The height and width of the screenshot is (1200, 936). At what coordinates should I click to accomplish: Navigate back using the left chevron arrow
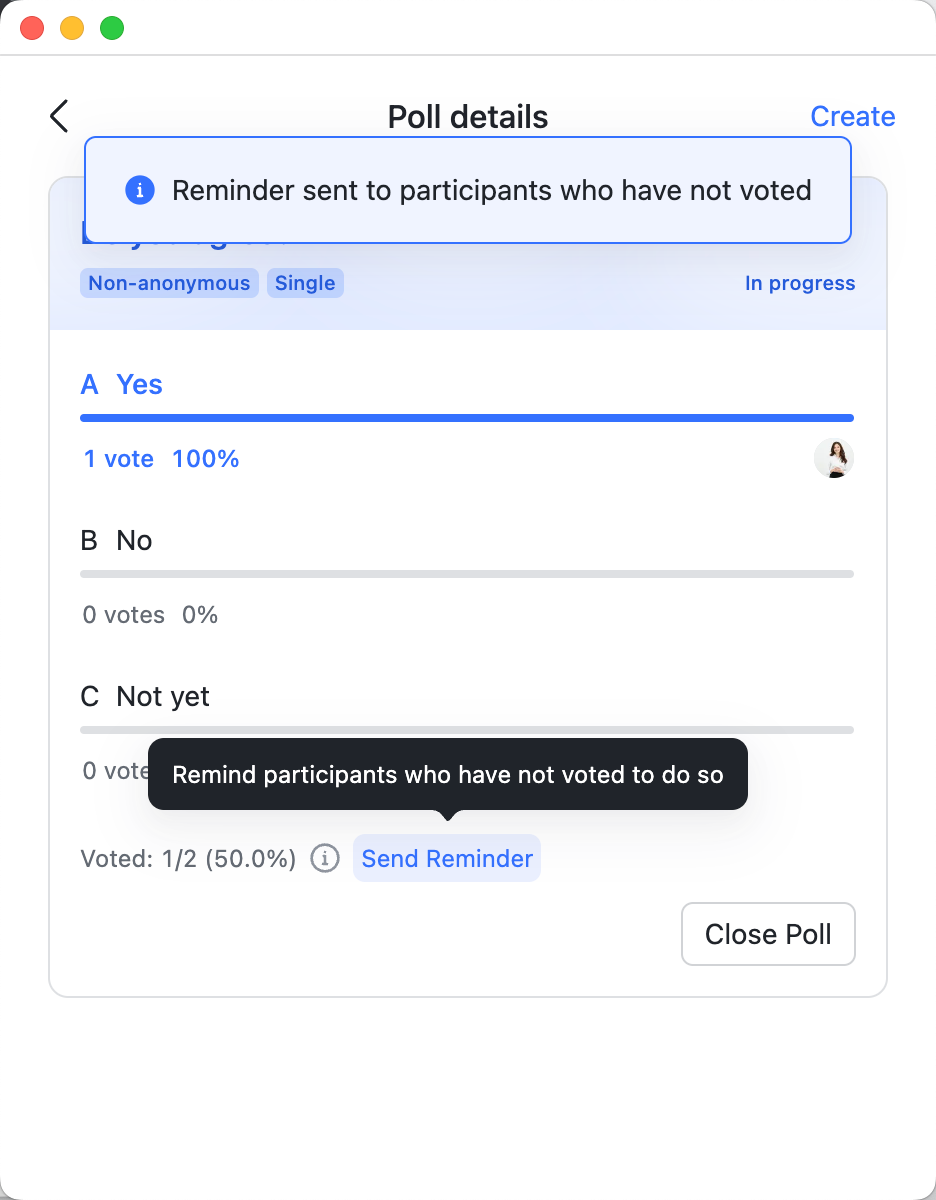tap(58, 116)
